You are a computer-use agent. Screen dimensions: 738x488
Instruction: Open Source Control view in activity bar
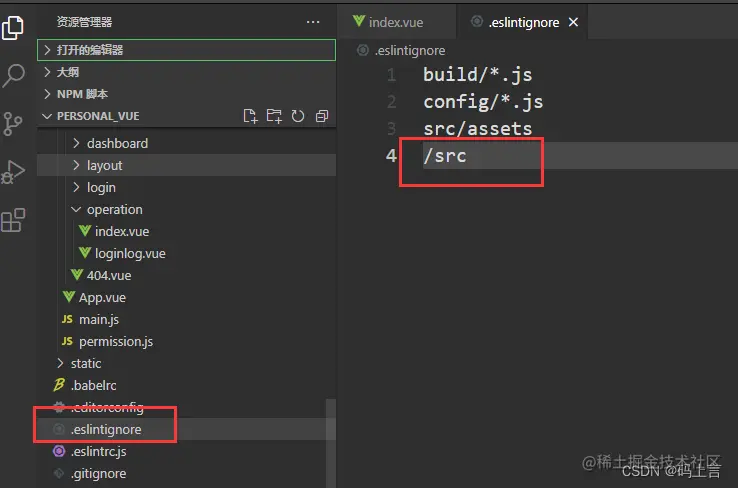[x=12, y=124]
